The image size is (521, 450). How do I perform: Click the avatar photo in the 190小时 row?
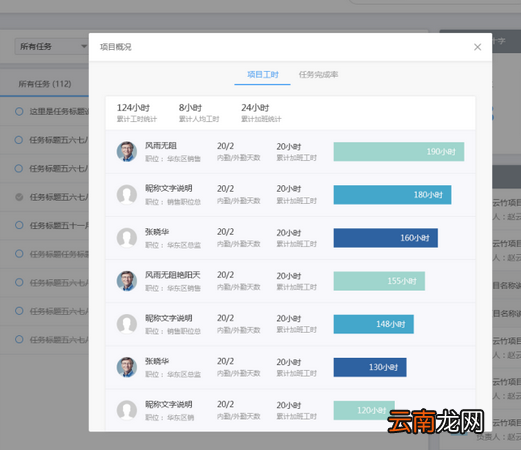pyautogui.click(x=127, y=151)
